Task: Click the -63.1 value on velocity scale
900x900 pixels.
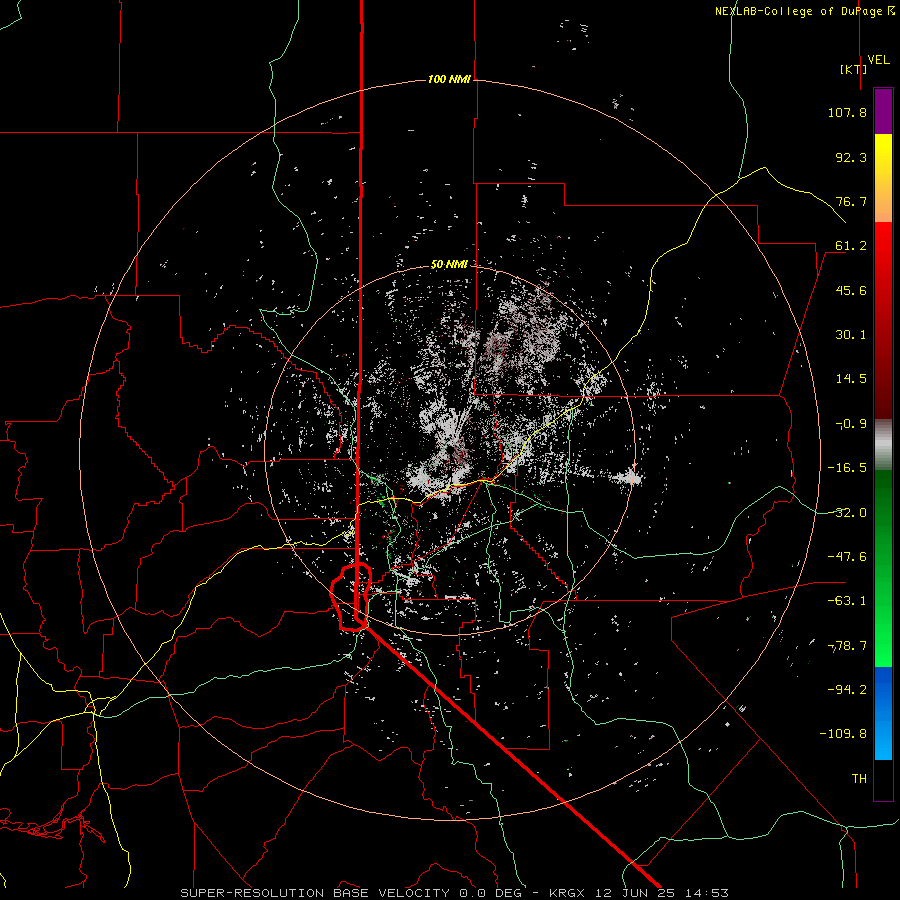Action: click(x=847, y=601)
